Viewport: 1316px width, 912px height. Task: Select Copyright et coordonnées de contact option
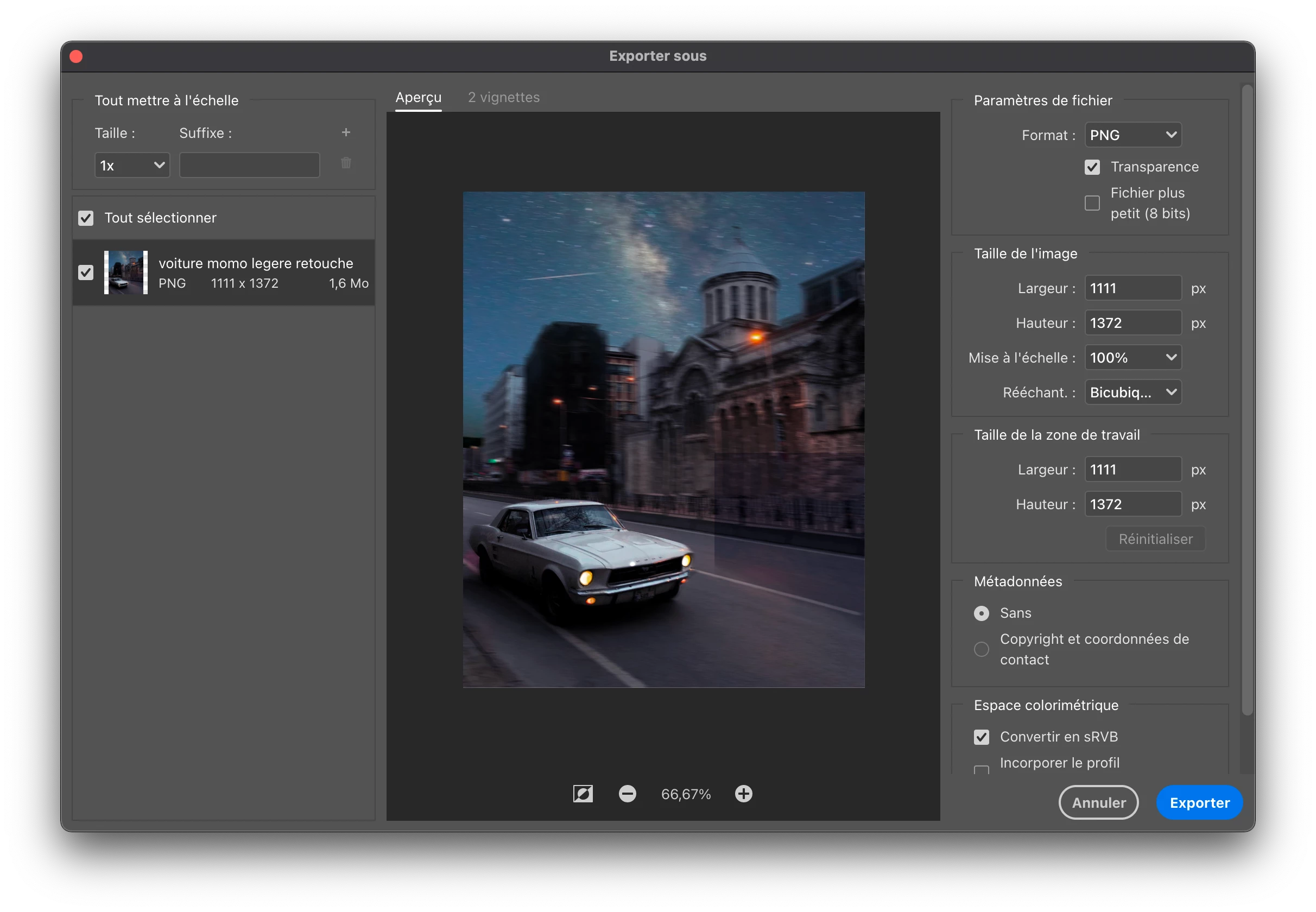[981, 649]
